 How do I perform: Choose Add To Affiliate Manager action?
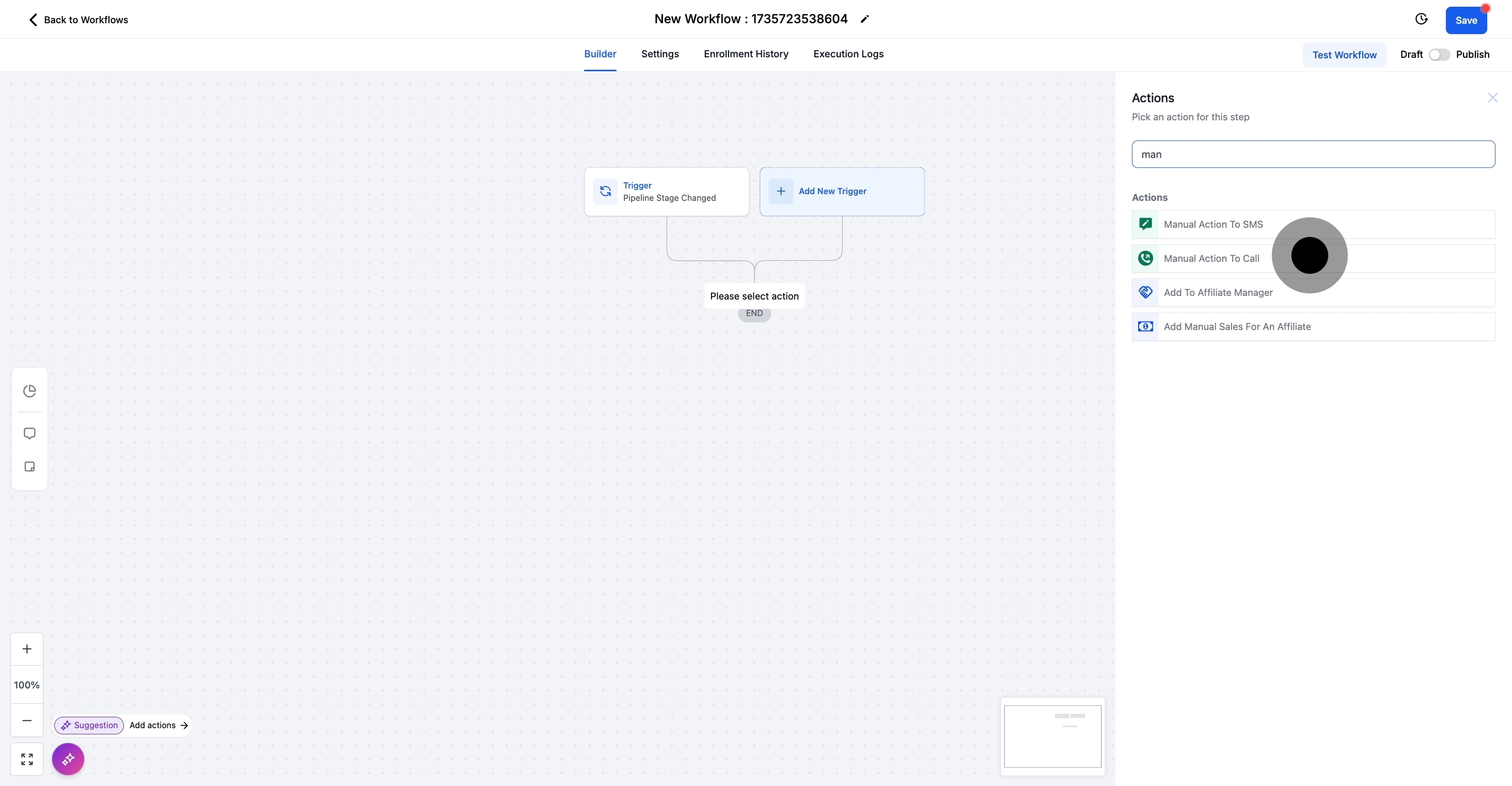coord(1218,292)
